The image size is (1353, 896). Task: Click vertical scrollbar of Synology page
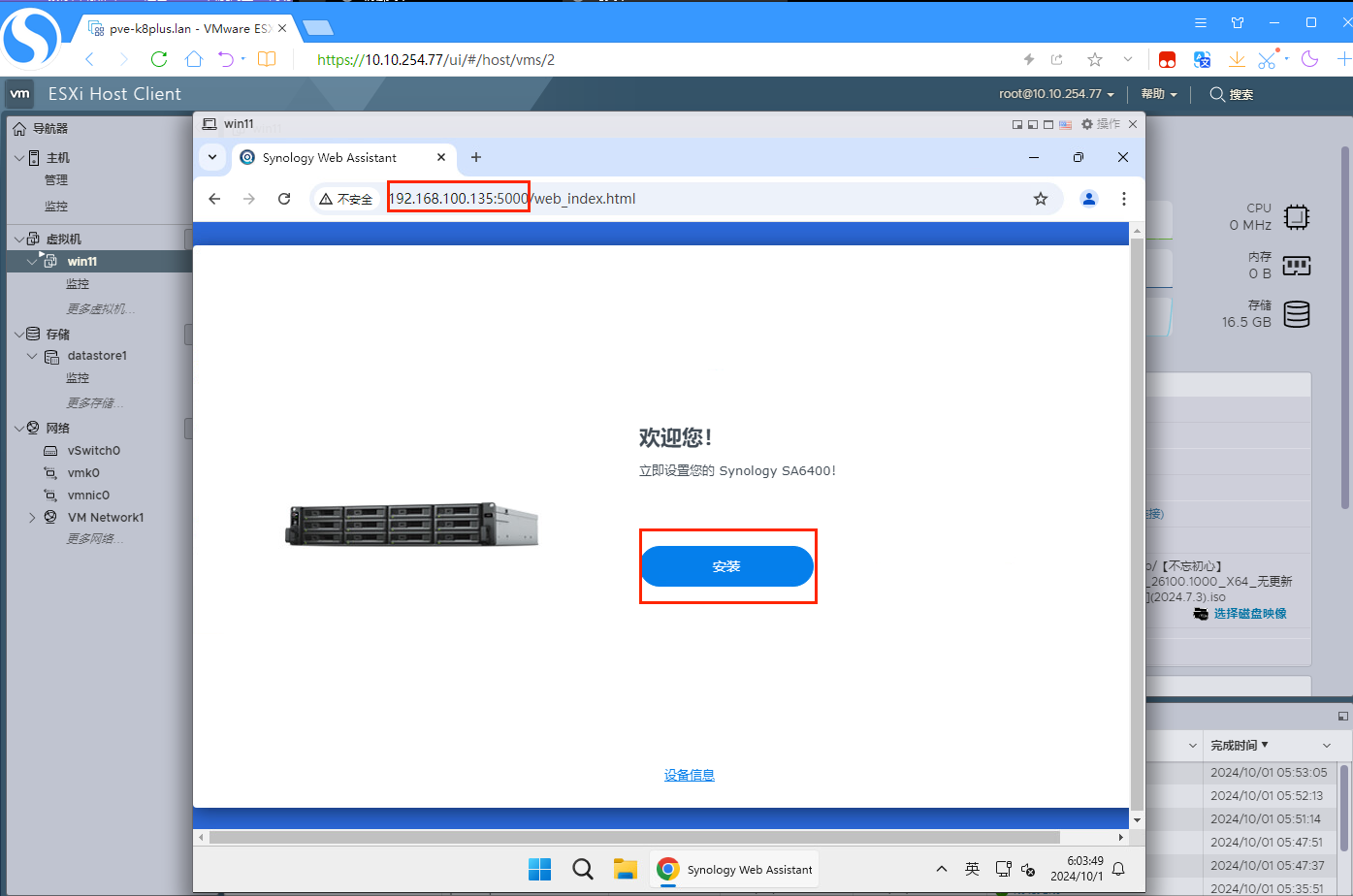point(1138,524)
